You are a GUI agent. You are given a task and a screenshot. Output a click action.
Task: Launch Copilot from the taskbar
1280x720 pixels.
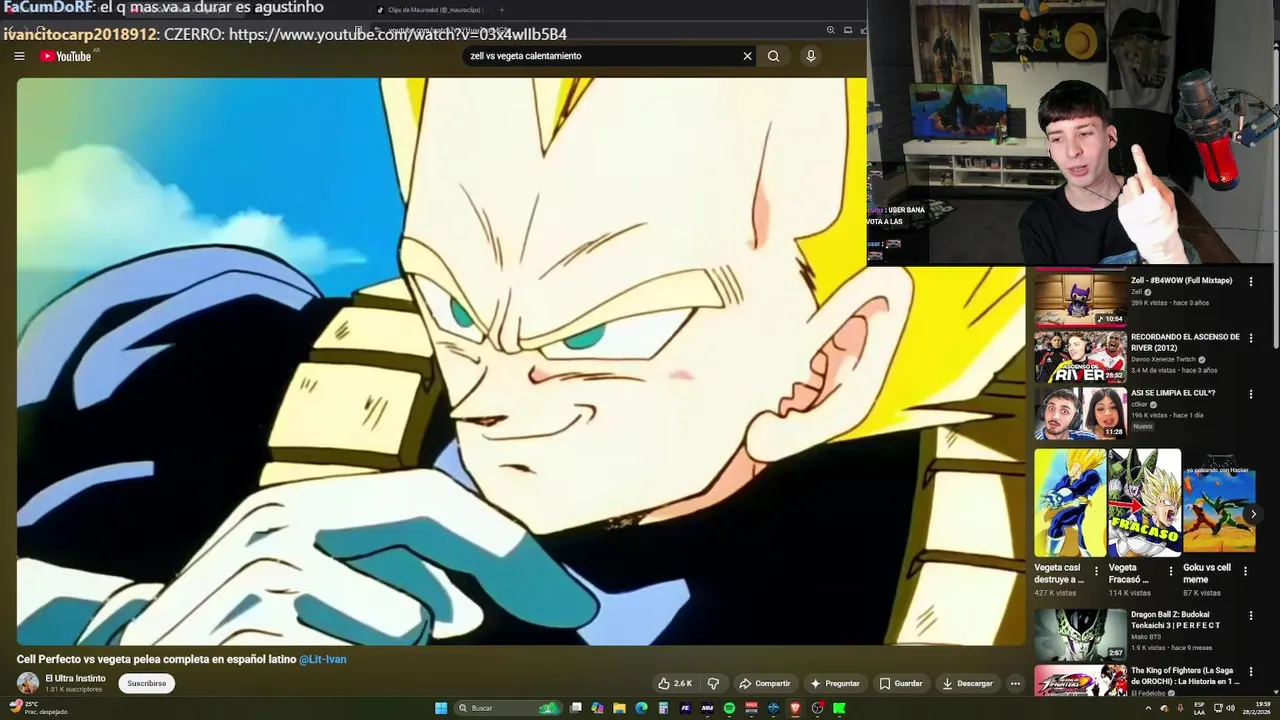(x=597, y=708)
